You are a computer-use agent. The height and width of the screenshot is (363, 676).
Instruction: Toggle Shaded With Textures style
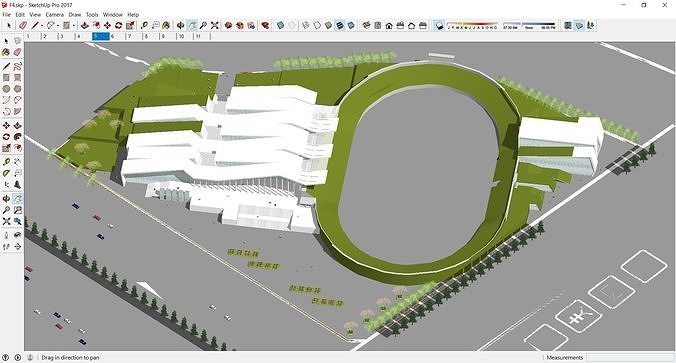click(x=340, y=26)
